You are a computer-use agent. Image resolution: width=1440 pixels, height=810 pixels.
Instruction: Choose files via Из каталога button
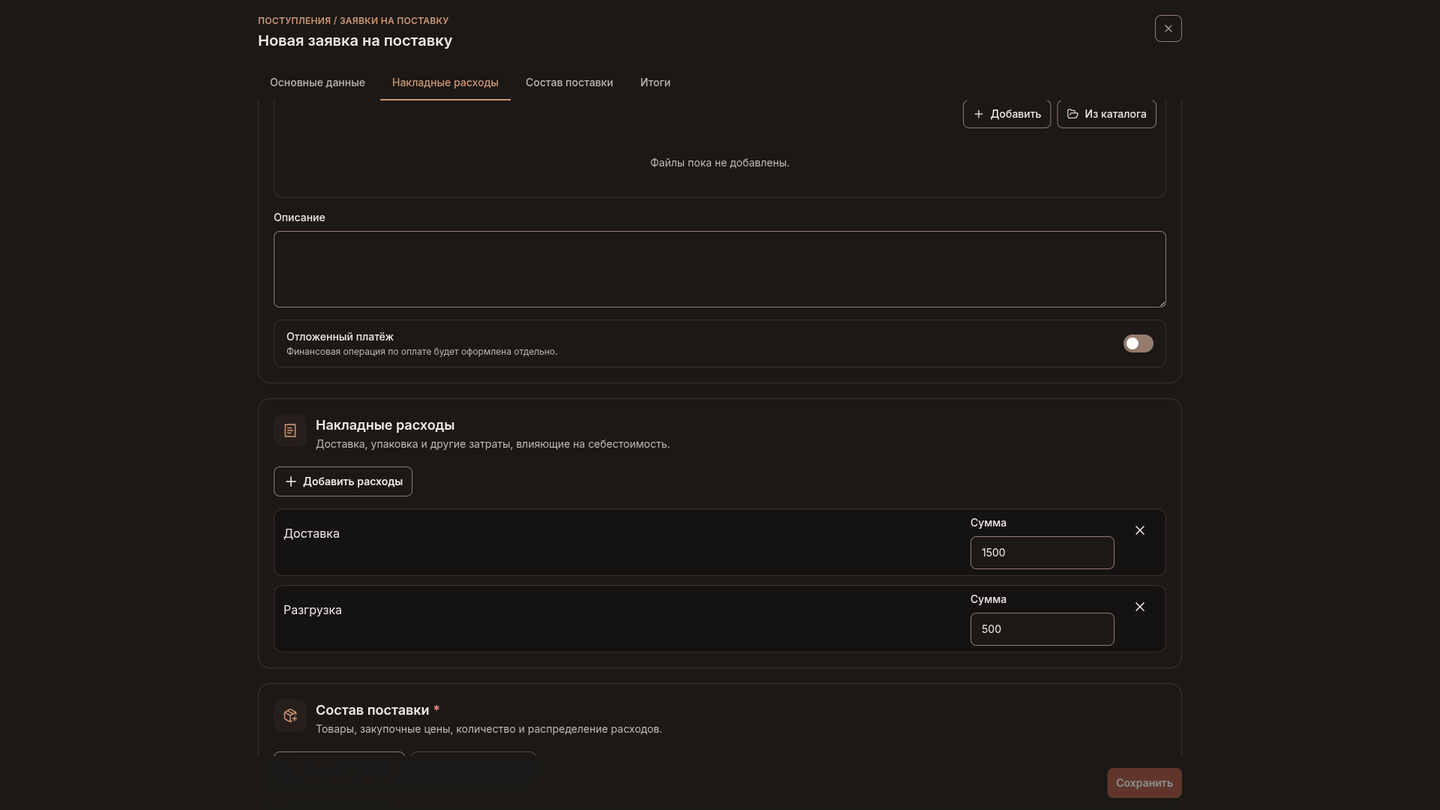(x=1106, y=114)
